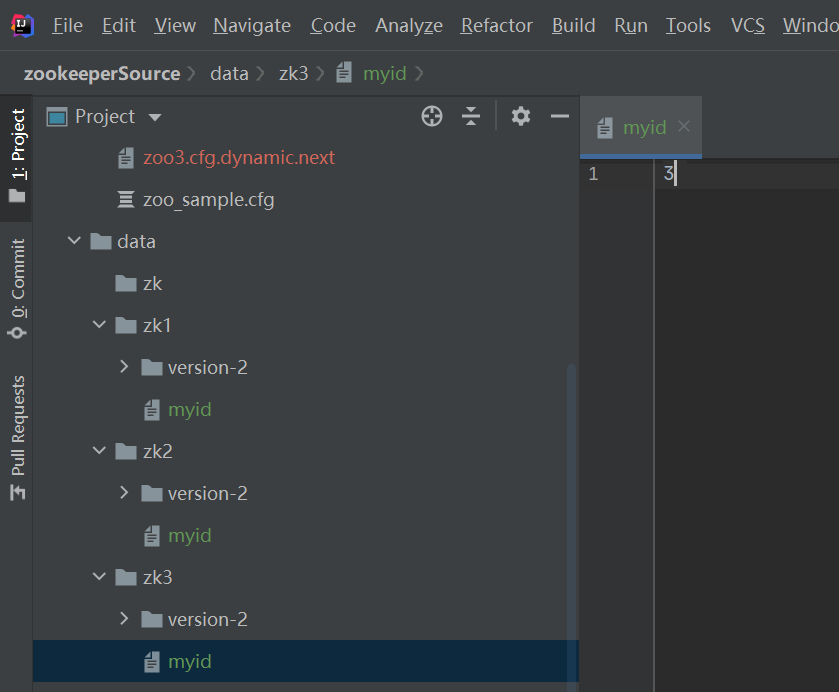Collapse the data folder

pyautogui.click(x=74, y=241)
